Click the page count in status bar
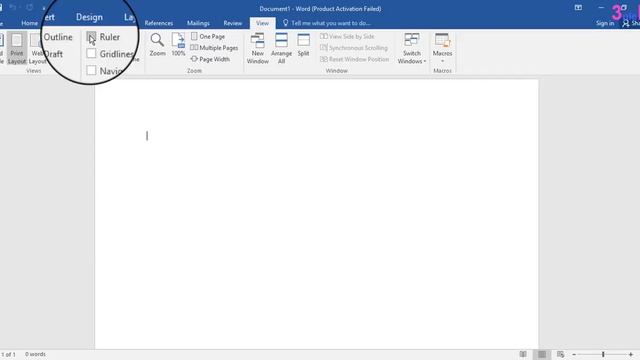Screen dimensions: 640x360 [8, 354]
